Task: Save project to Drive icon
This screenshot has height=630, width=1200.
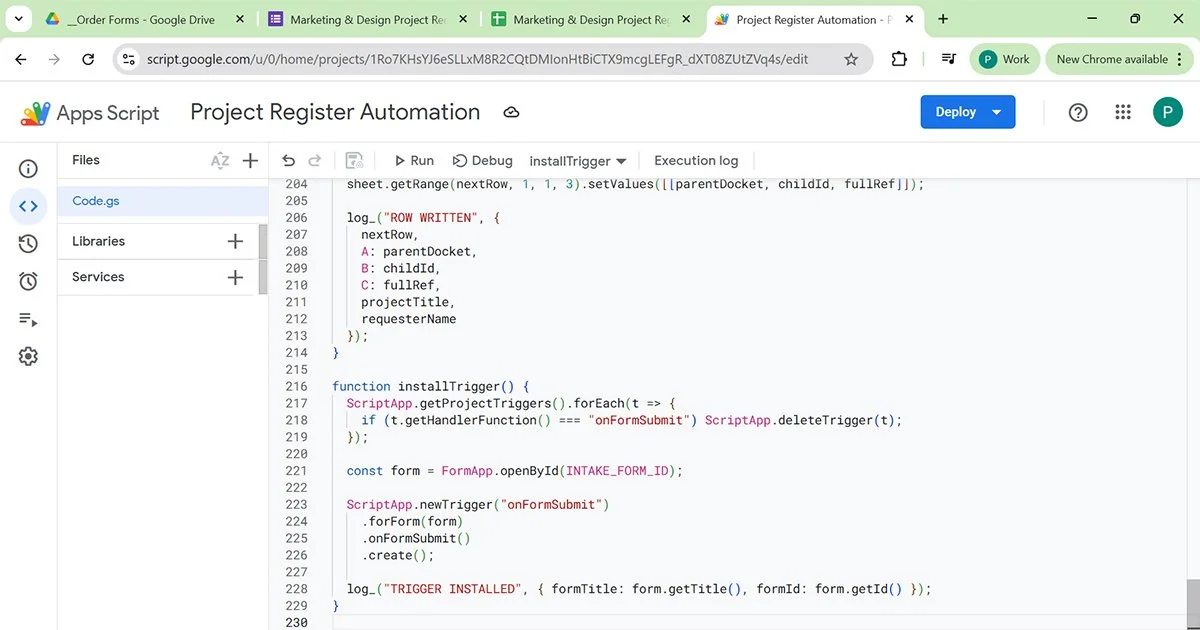Action: (354, 160)
